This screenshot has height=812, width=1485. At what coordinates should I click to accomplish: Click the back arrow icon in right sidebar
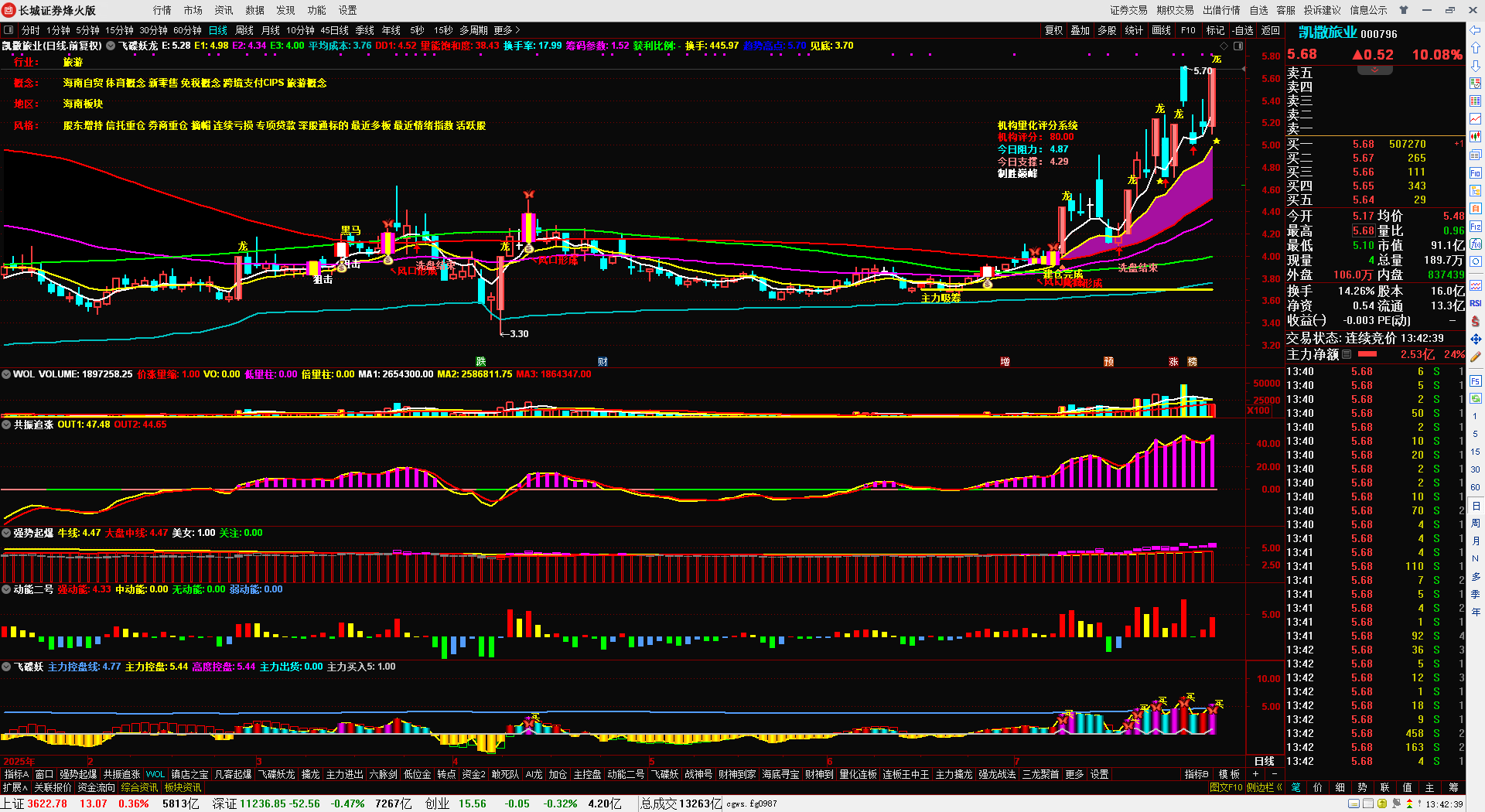click(1476, 30)
